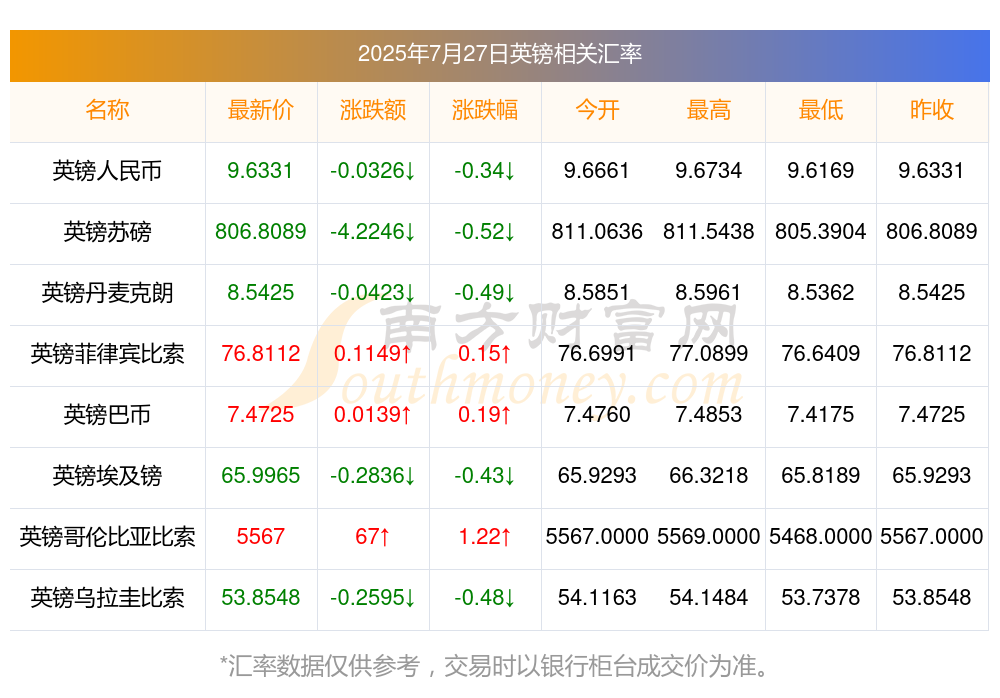Click low value 5468.0000
This screenshot has height=698, width=1000.
821,536
